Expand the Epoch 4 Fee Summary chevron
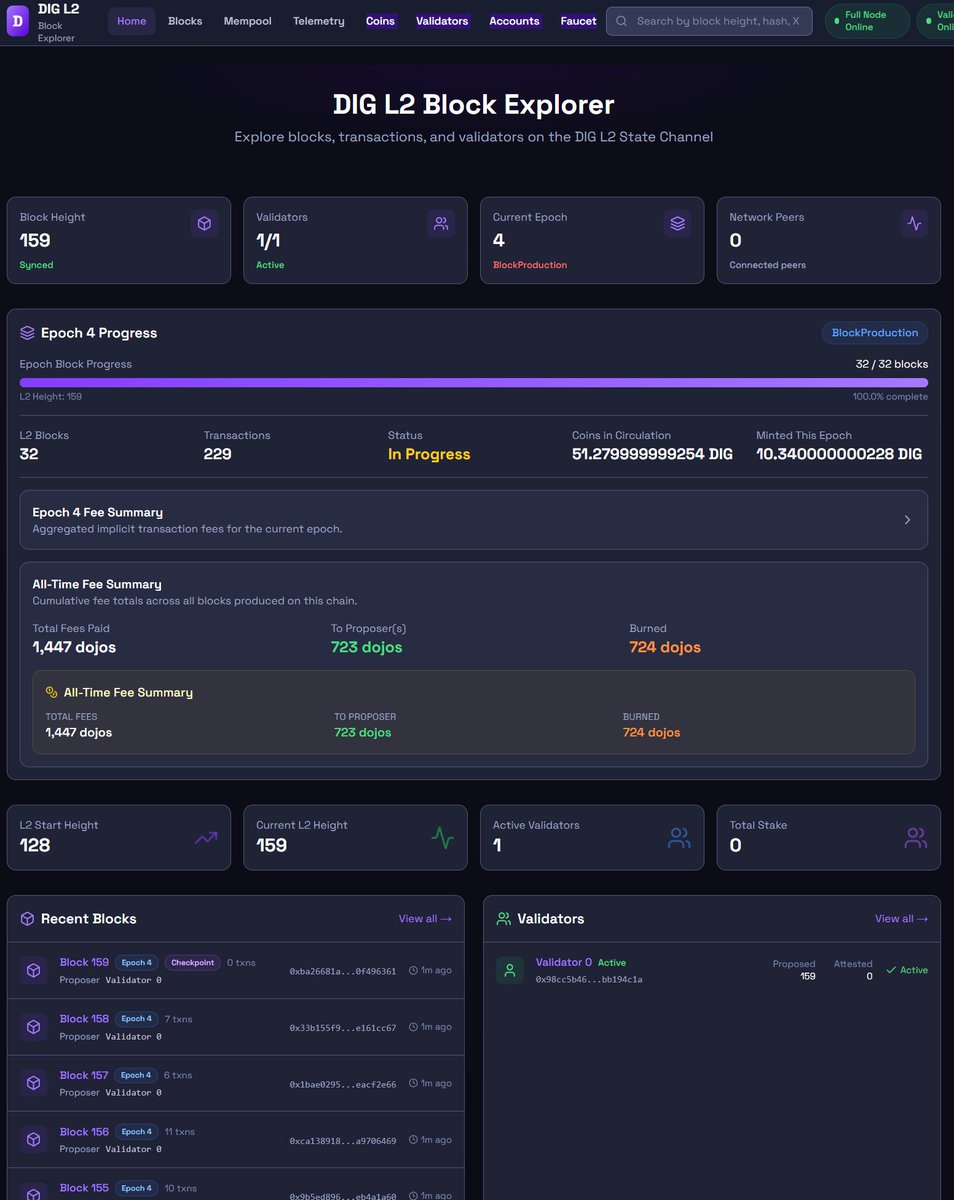954x1200 pixels. click(x=907, y=520)
